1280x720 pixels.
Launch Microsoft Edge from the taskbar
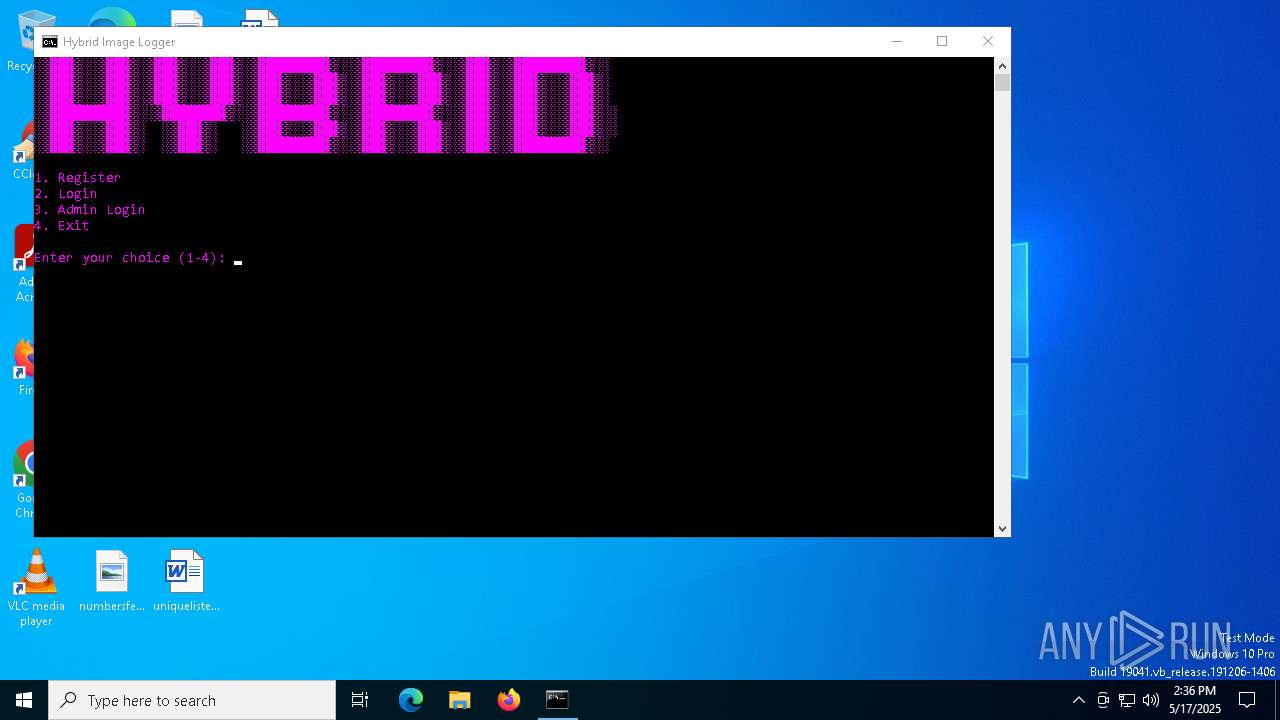click(411, 700)
